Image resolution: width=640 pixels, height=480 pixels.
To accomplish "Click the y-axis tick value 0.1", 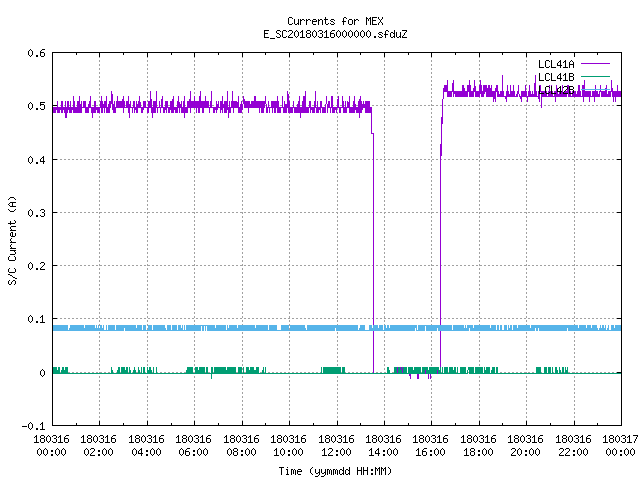I will 36,319.
